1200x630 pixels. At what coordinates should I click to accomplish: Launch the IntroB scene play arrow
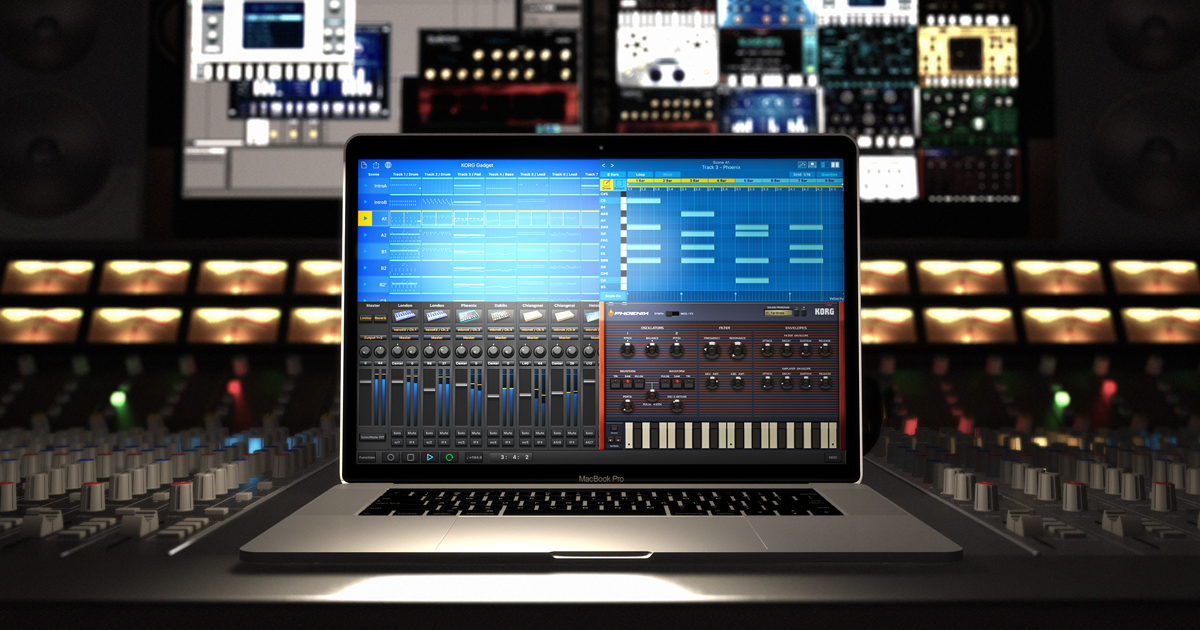coord(365,202)
